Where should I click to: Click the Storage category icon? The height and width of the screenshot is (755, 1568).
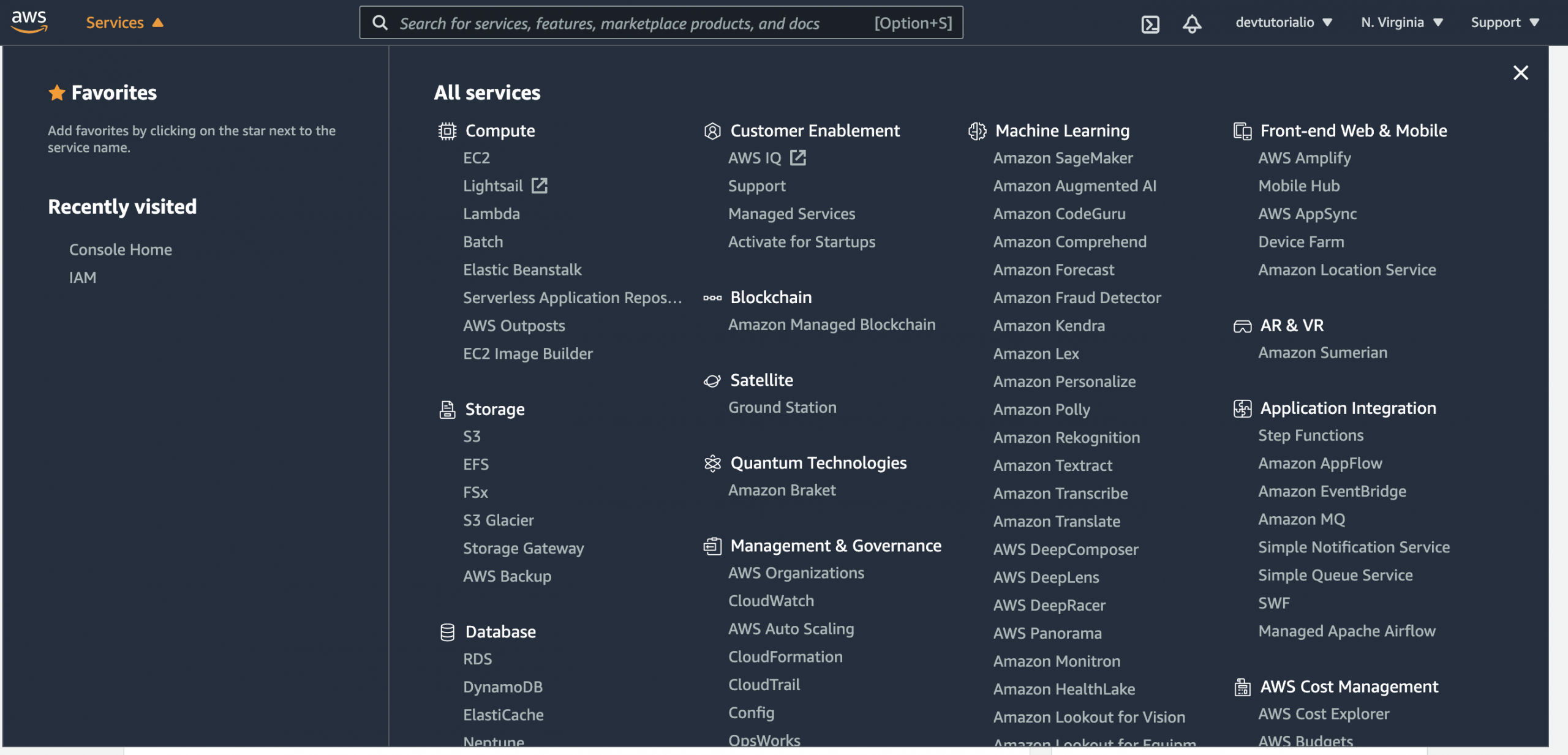[x=447, y=410]
